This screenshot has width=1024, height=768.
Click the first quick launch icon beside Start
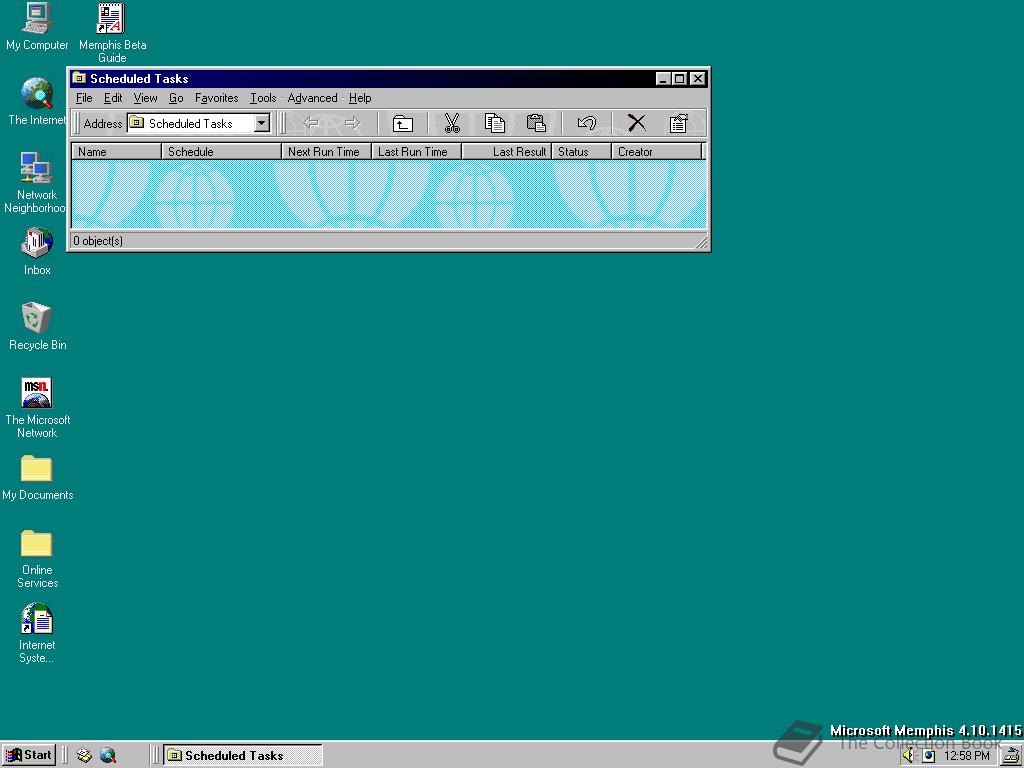pos(84,756)
